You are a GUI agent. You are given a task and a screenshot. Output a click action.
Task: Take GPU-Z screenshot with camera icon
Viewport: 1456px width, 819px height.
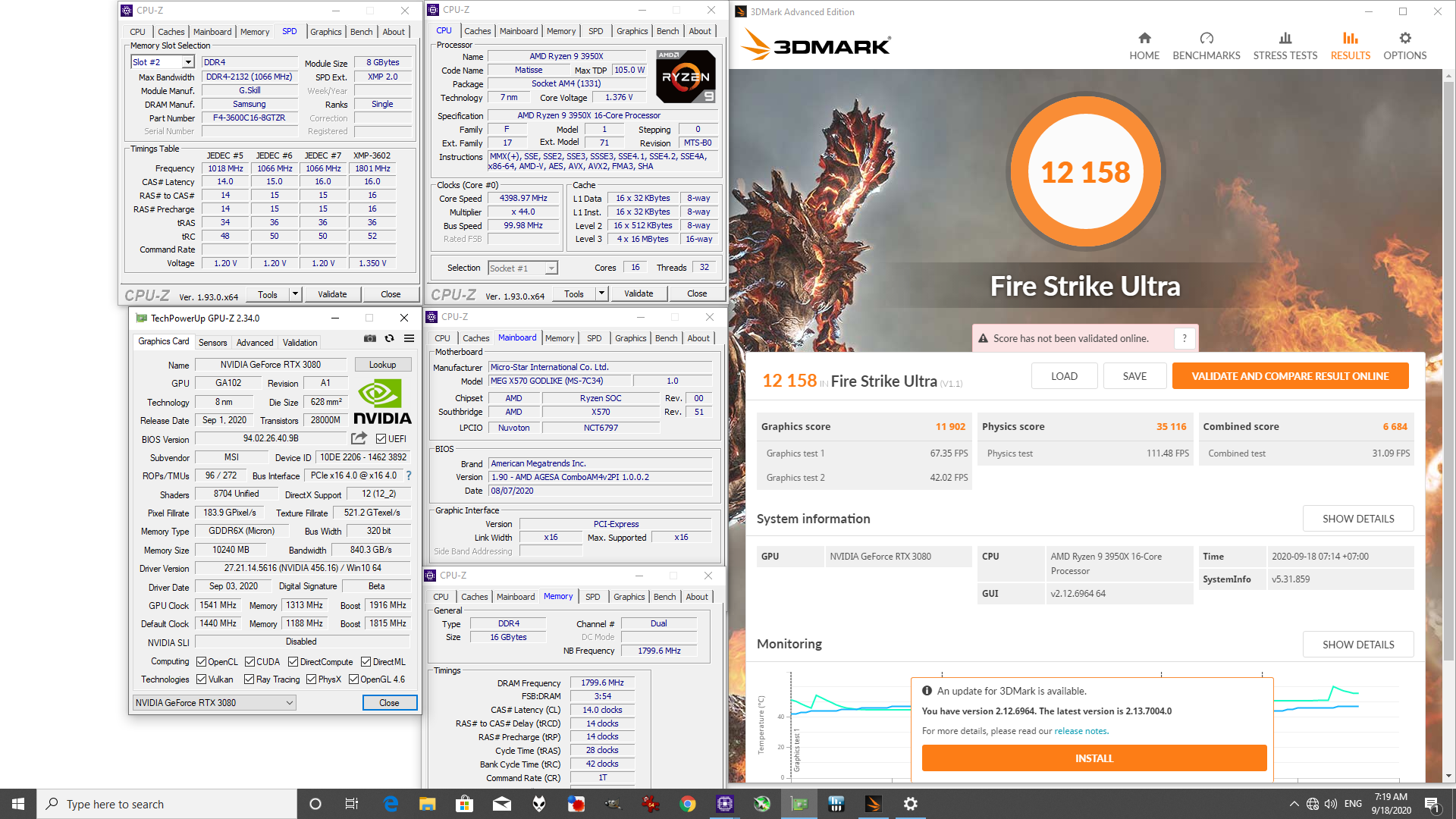click(370, 339)
